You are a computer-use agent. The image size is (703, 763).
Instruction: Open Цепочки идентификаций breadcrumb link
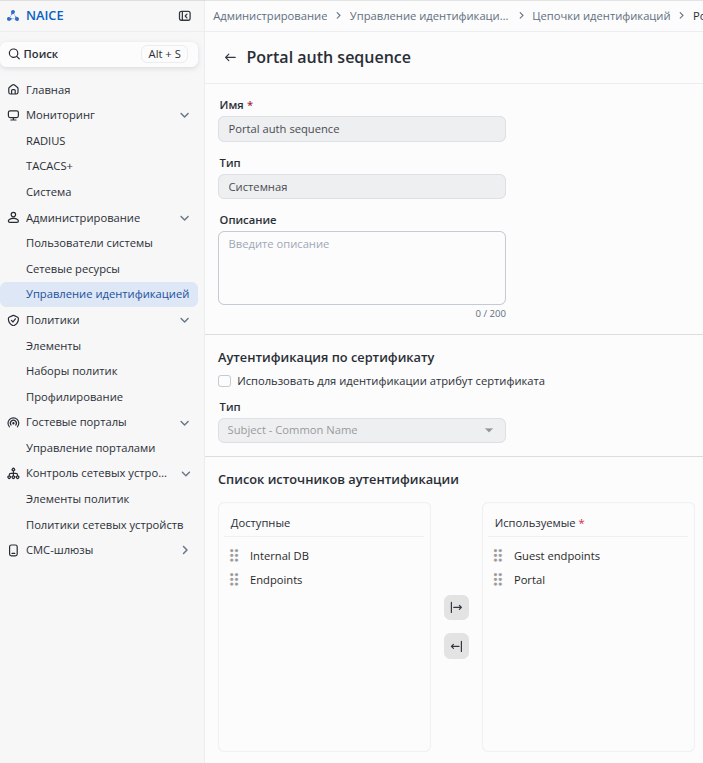click(600, 16)
